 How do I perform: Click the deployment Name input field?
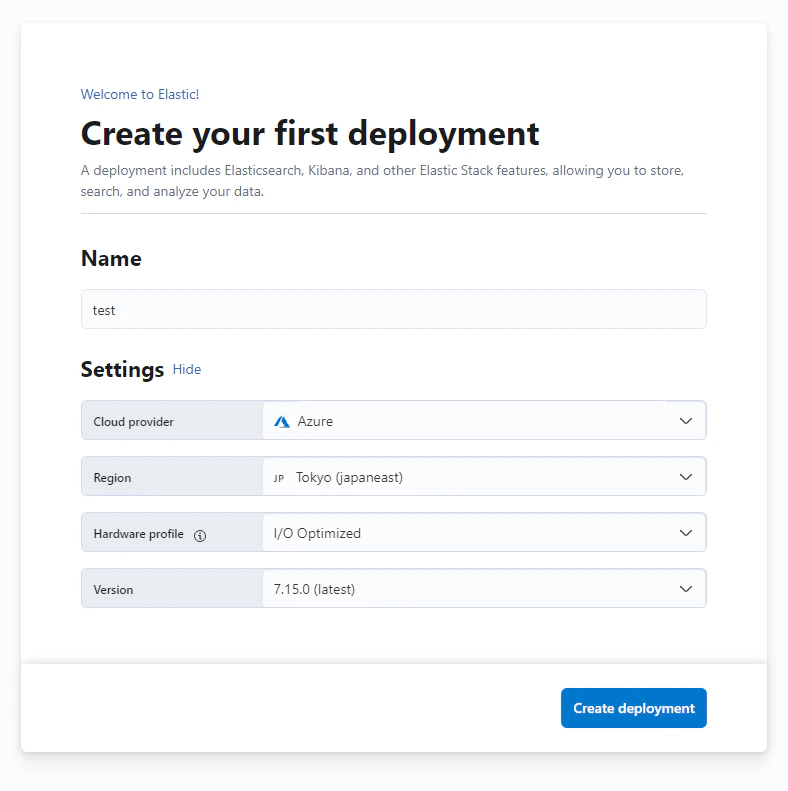pos(393,309)
